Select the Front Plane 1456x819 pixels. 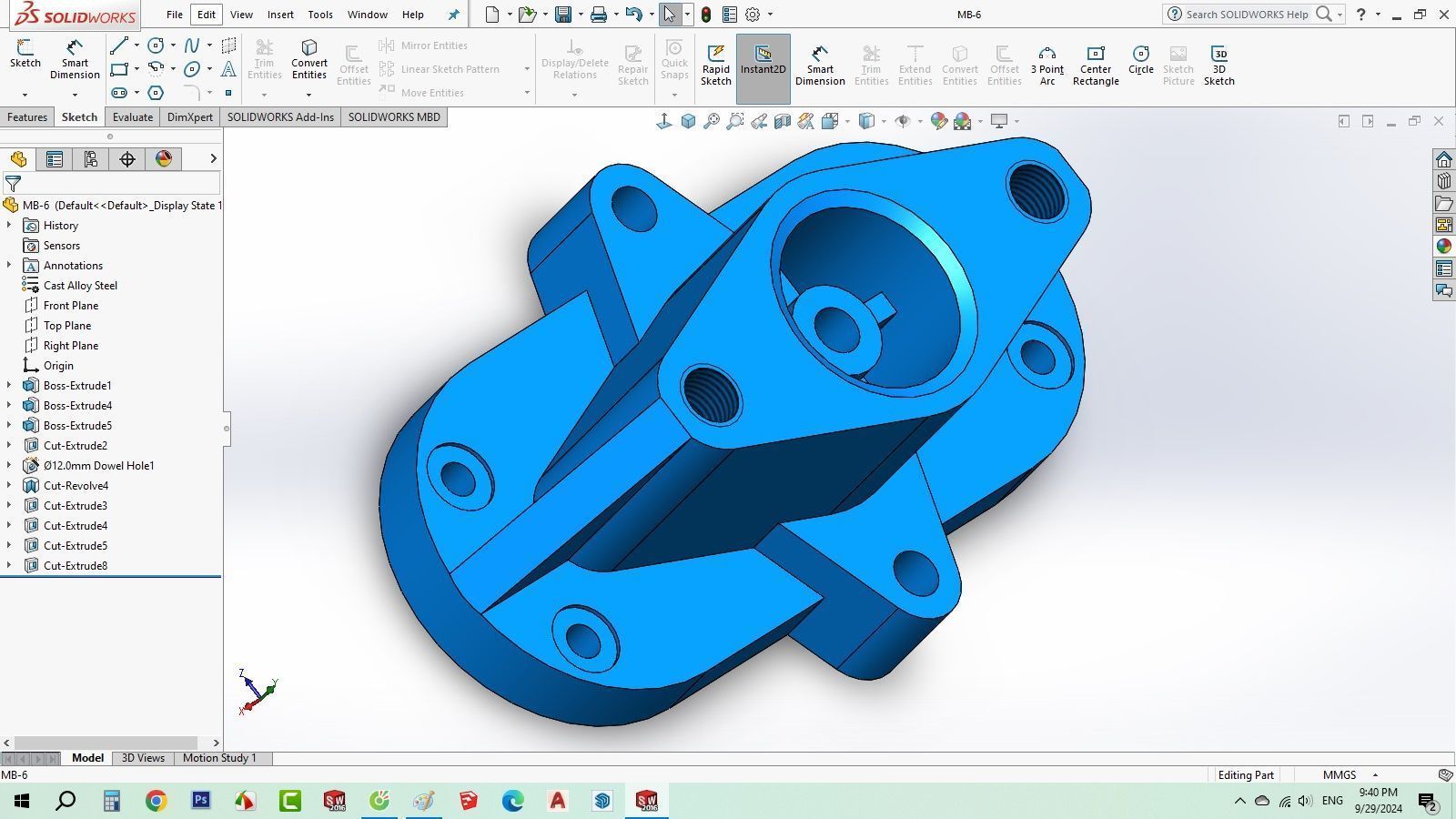pos(71,305)
